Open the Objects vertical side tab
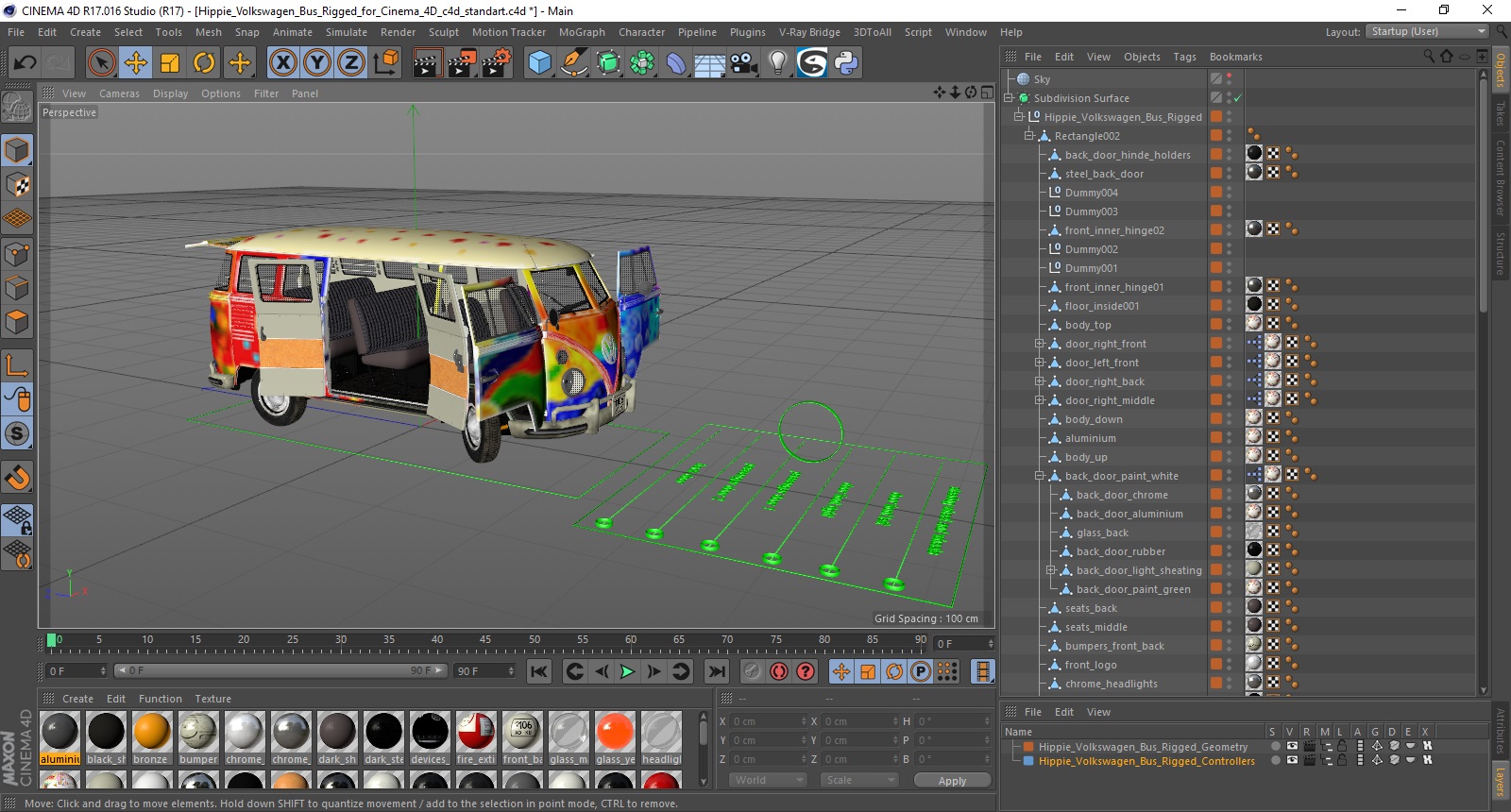 [1501, 70]
